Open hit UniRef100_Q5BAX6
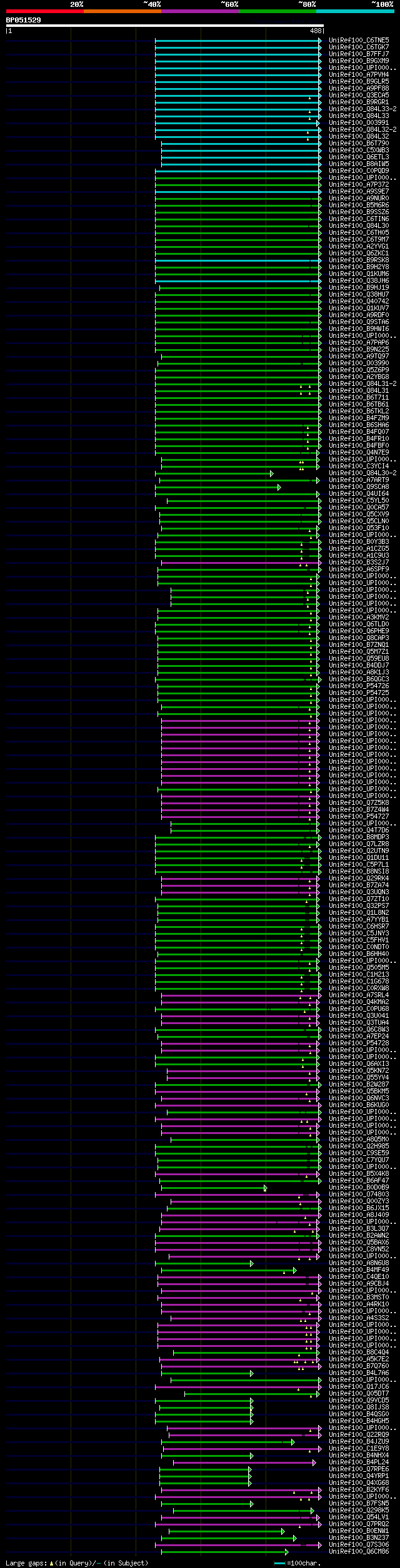The width and height of the screenshot is (400, 1568). 359,1243
